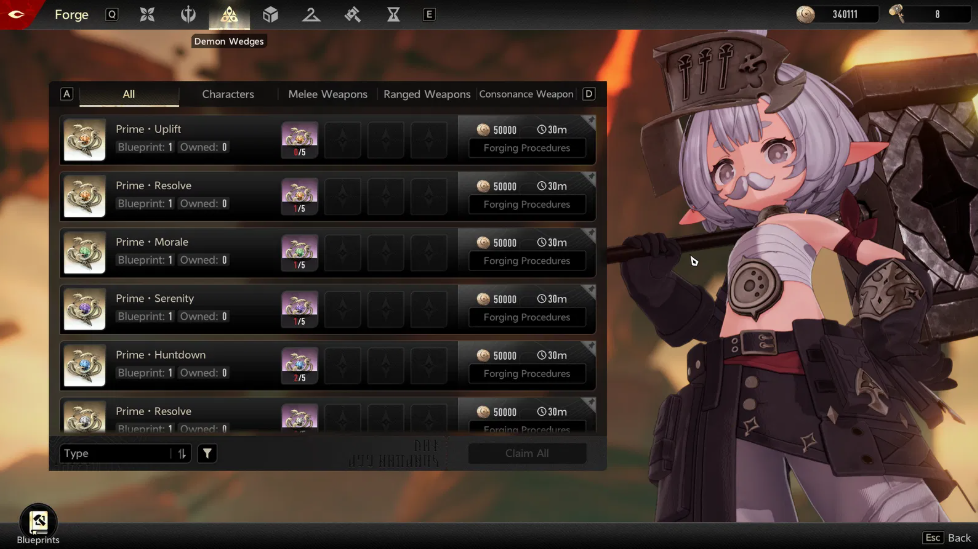The width and height of the screenshot is (978, 549).
Task: Click the coin currency icon
Action: [x=805, y=14]
